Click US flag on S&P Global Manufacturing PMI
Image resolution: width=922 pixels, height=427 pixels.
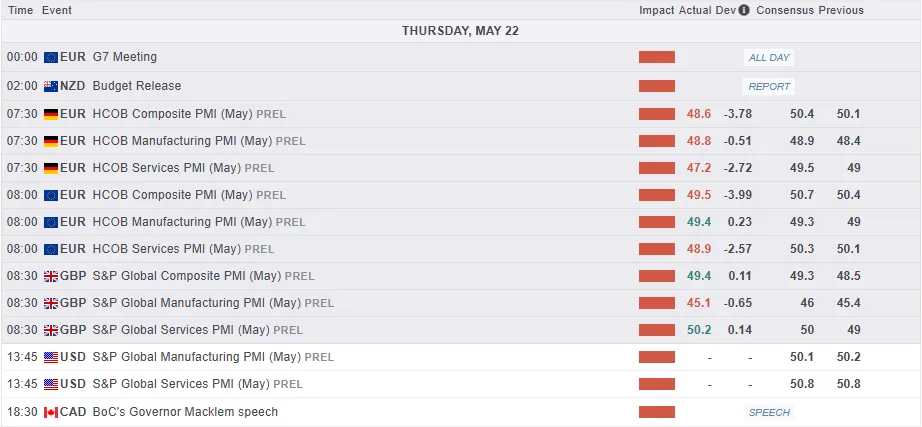[51, 357]
